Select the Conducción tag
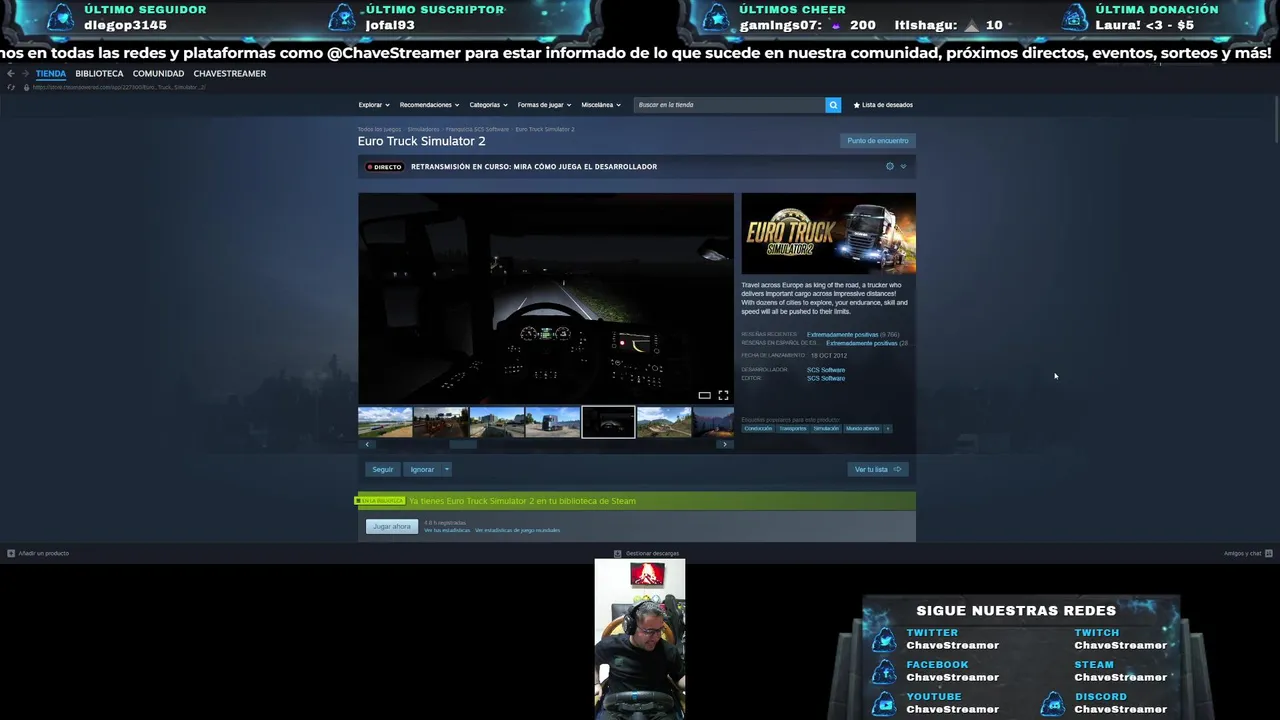The height and width of the screenshot is (720, 1280). pos(758,428)
